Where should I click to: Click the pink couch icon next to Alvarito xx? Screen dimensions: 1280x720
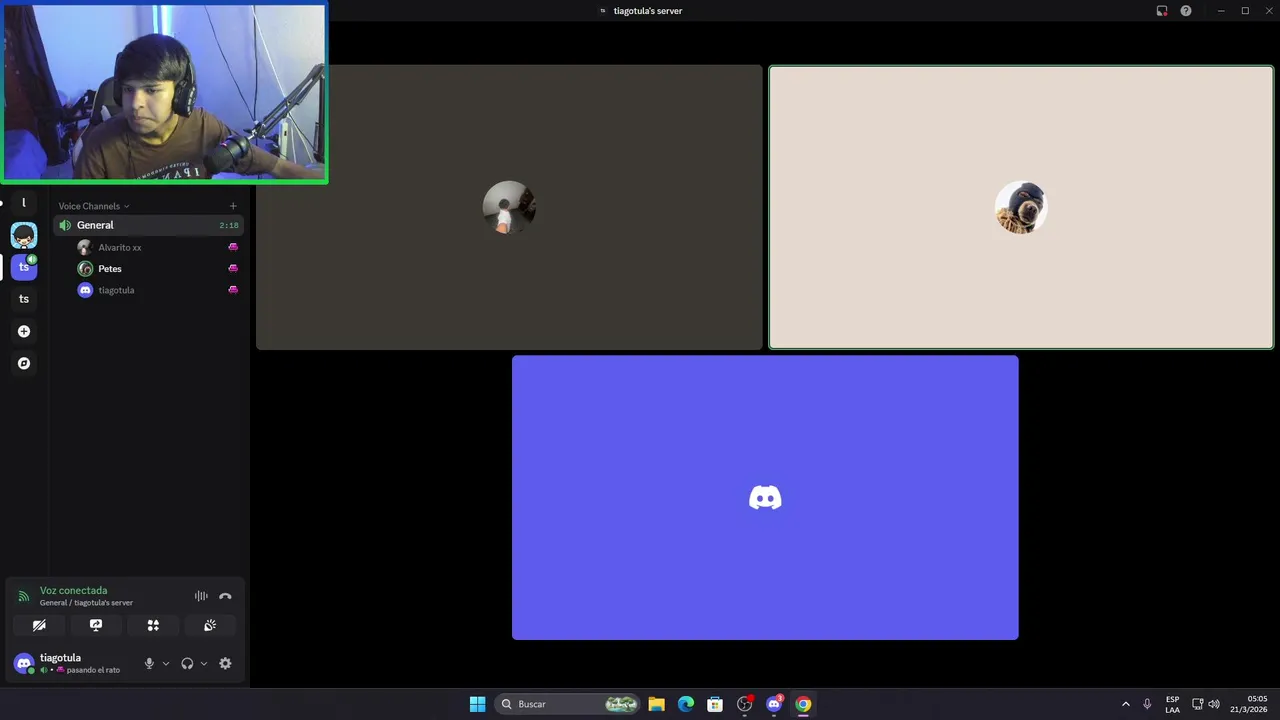pyautogui.click(x=233, y=247)
